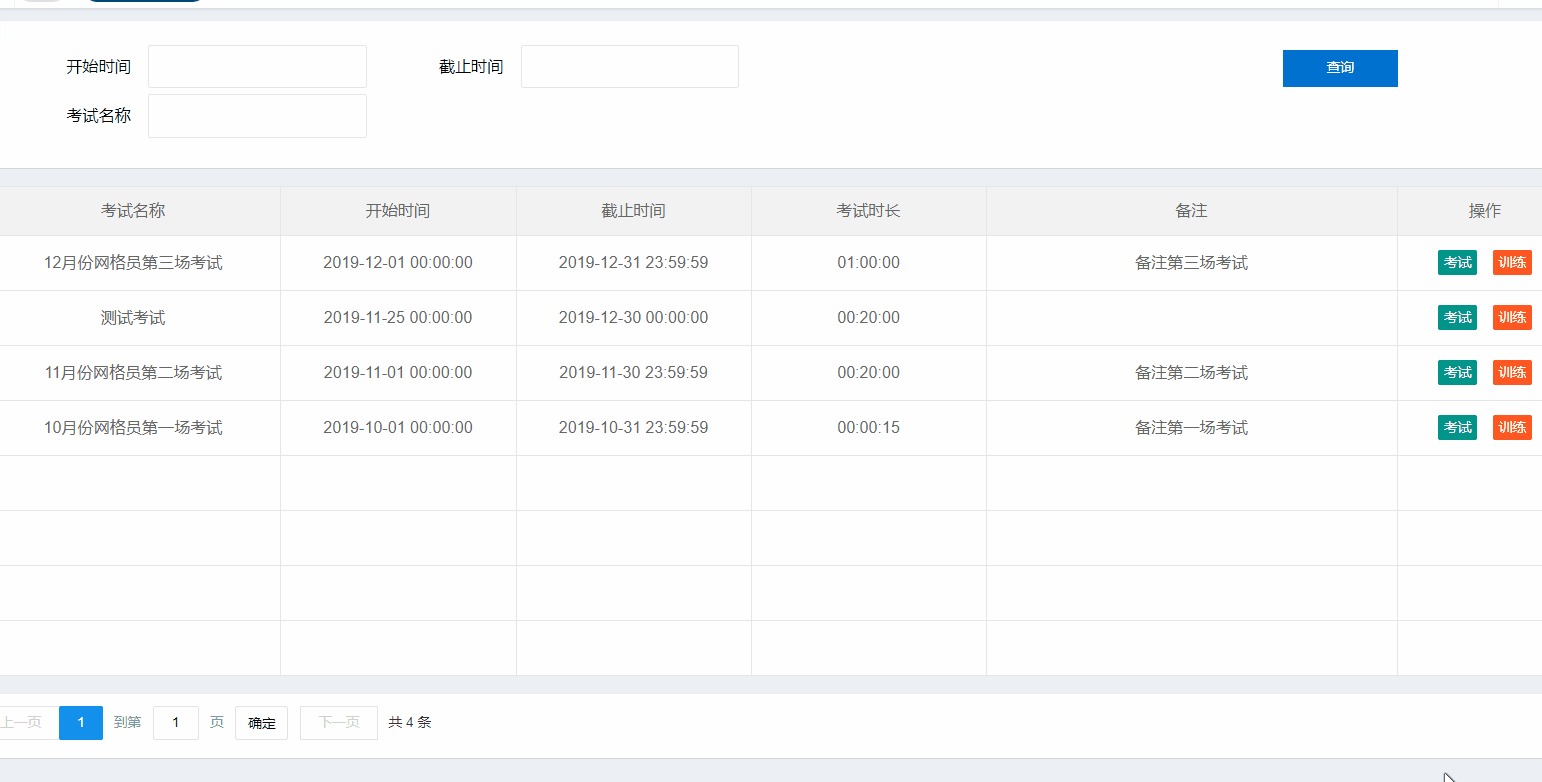The image size is (1542, 782).
Task: Select page 1 in pagination
Action: [81, 723]
